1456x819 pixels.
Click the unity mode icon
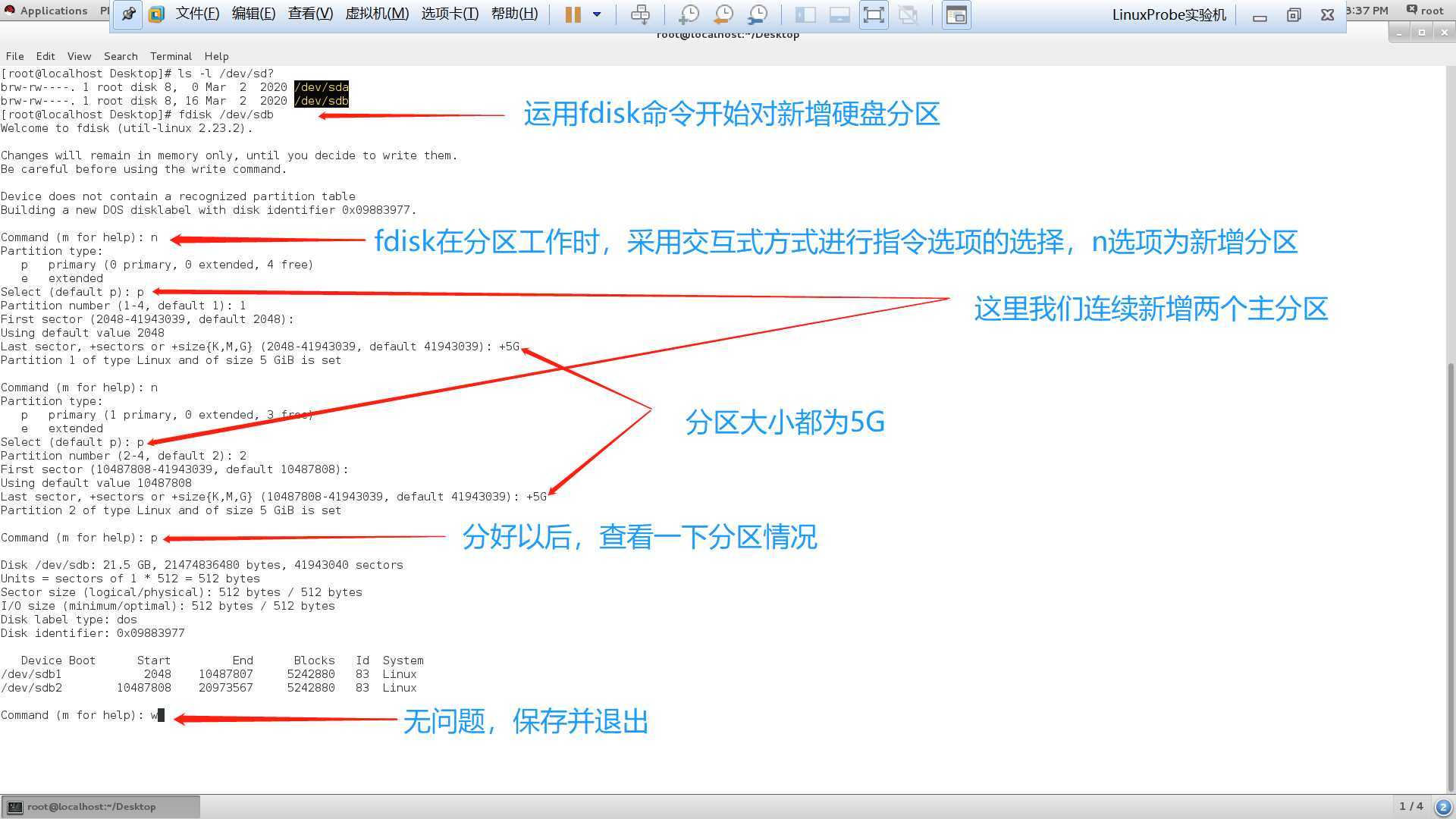click(x=908, y=14)
